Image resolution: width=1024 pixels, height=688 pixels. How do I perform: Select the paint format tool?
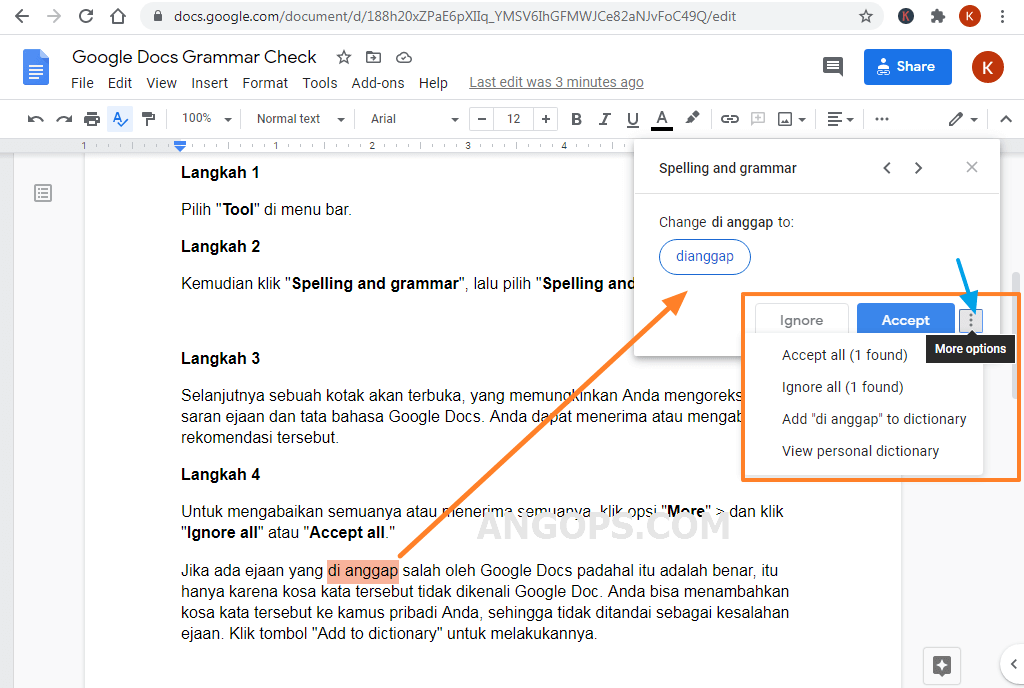click(x=149, y=119)
